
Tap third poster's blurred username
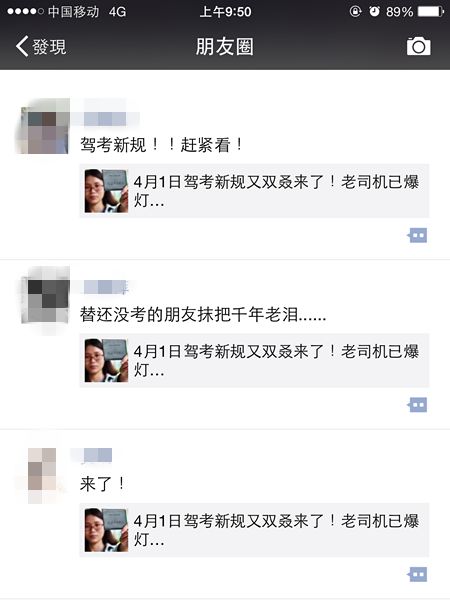tap(97, 455)
